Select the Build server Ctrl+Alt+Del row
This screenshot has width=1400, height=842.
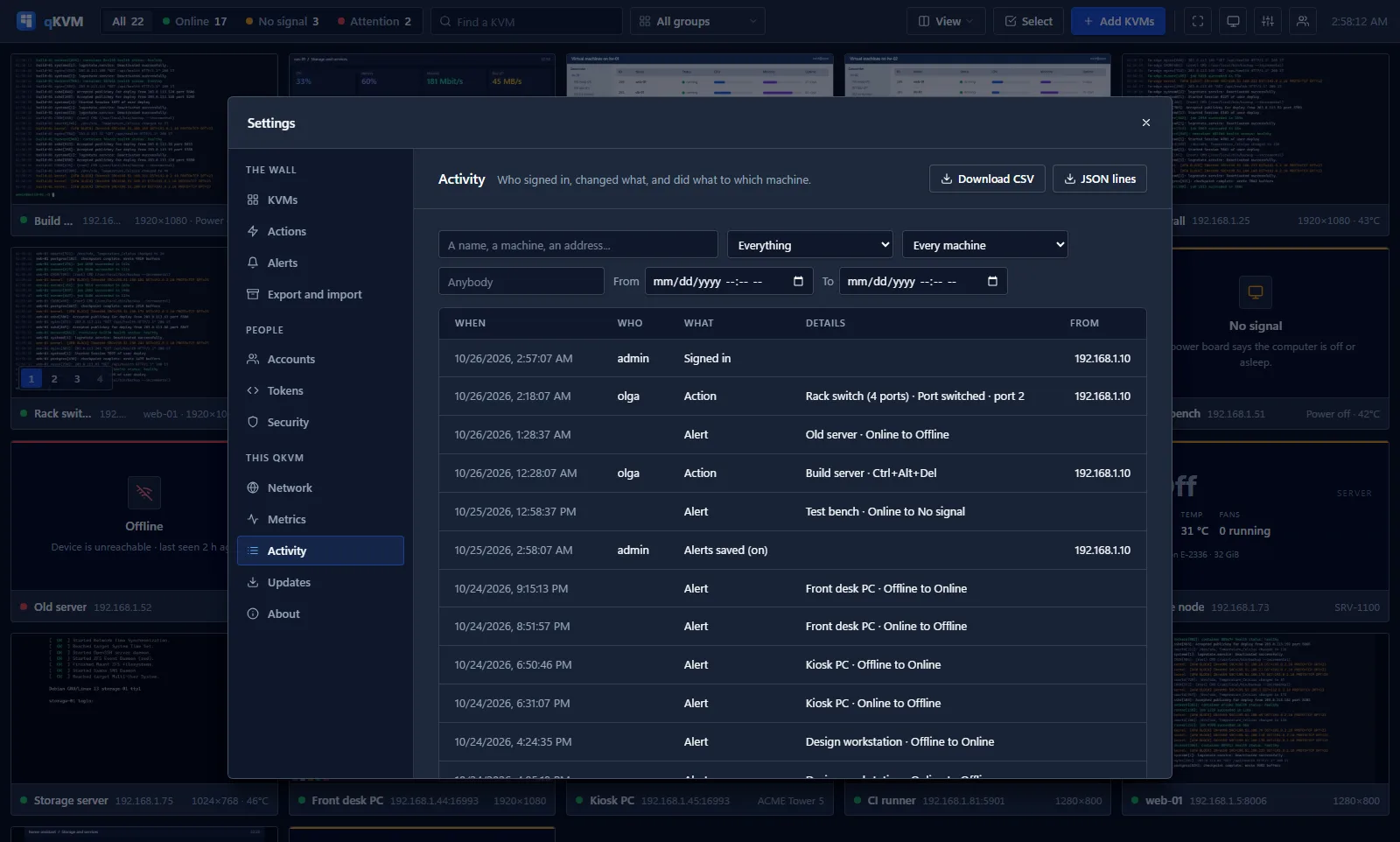(x=793, y=474)
